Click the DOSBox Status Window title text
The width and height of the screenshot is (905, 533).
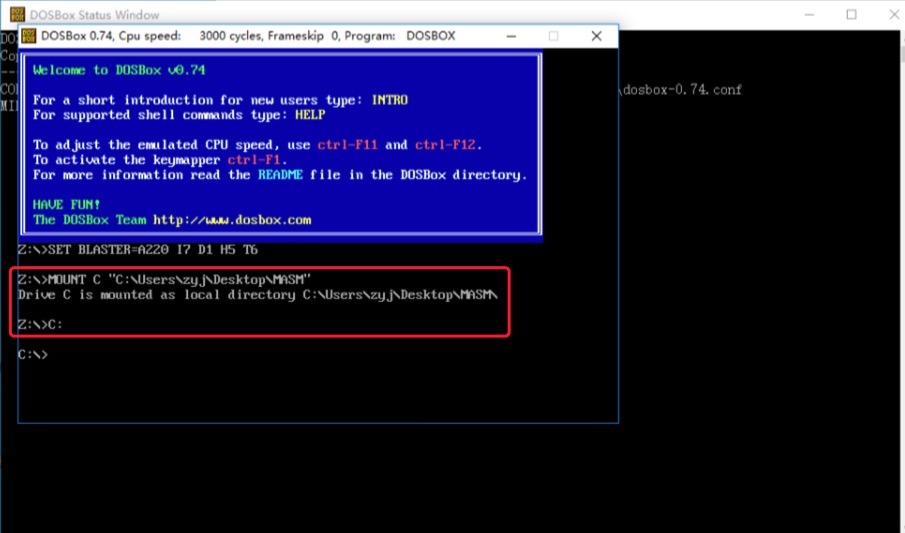pos(95,14)
